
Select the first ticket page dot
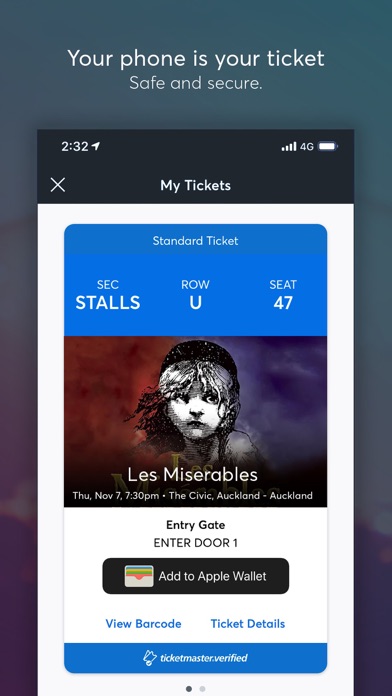coord(189,689)
